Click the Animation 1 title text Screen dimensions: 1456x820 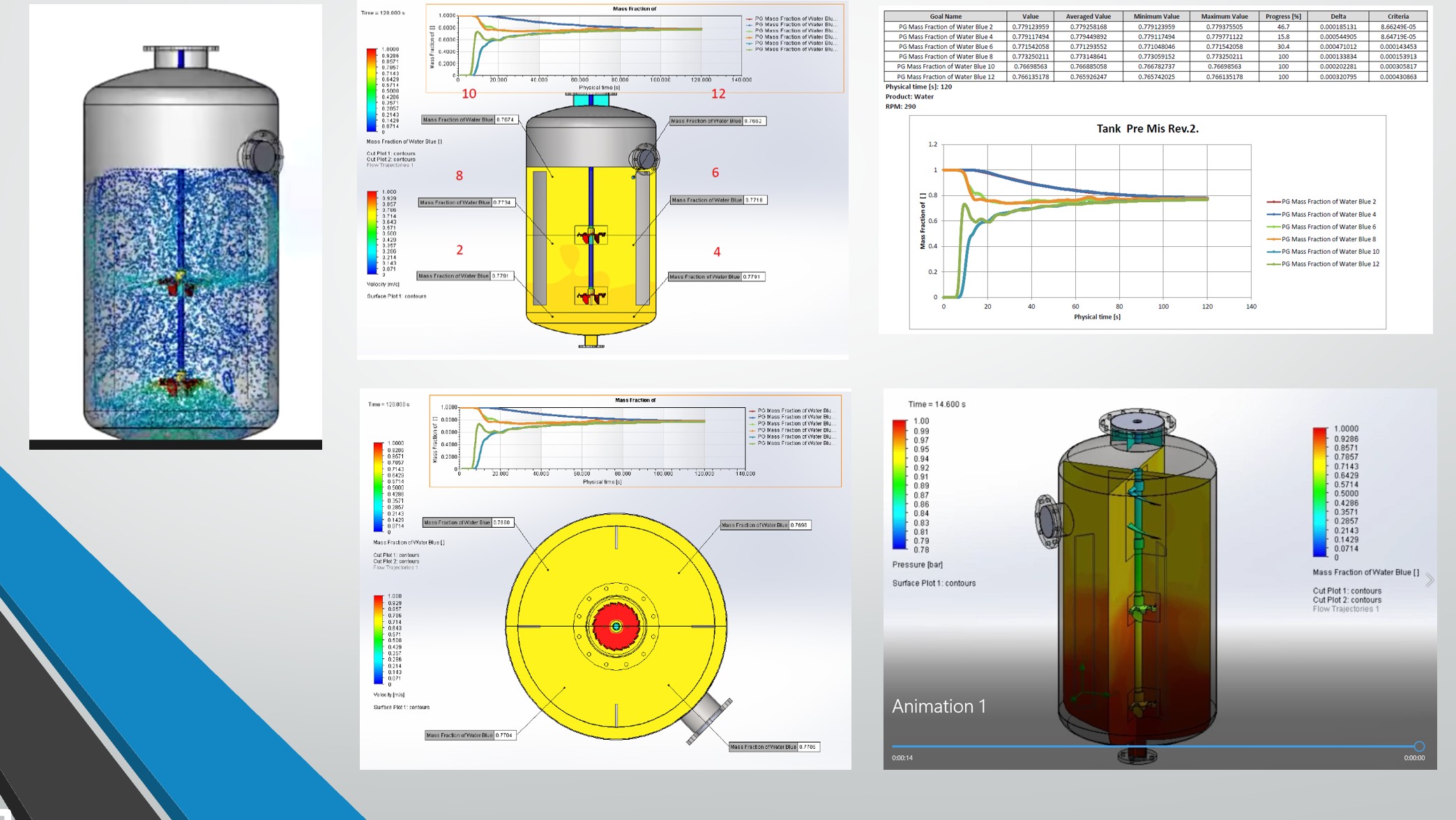(x=939, y=706)
